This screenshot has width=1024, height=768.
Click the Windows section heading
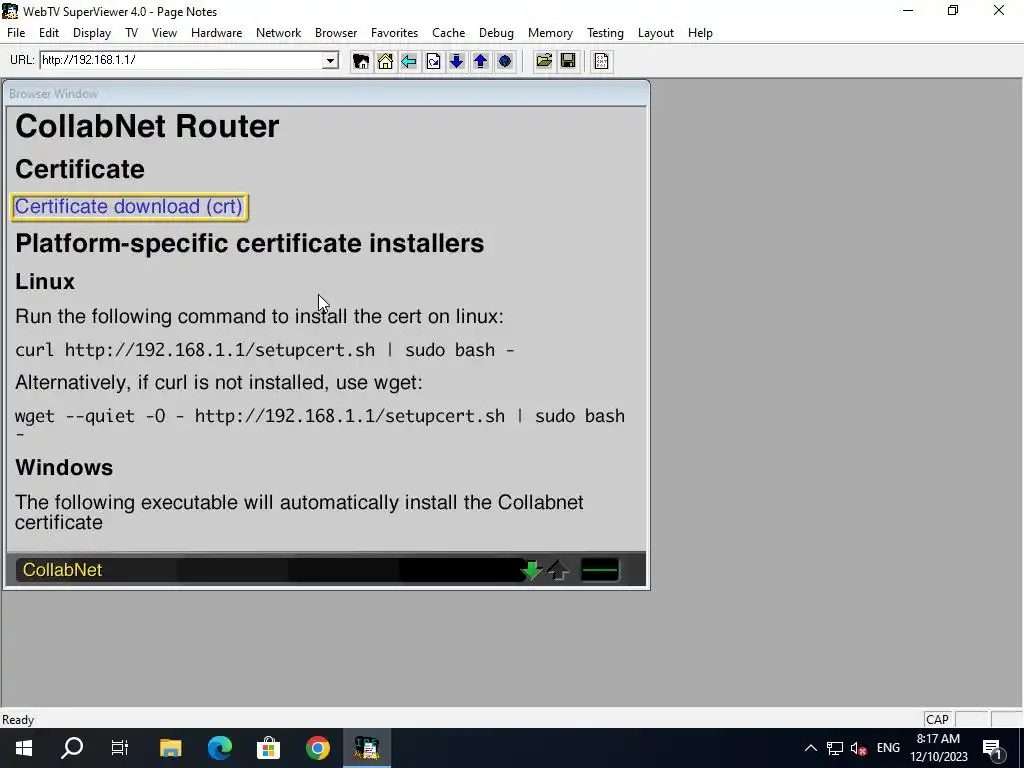click(x=64, y=468)
